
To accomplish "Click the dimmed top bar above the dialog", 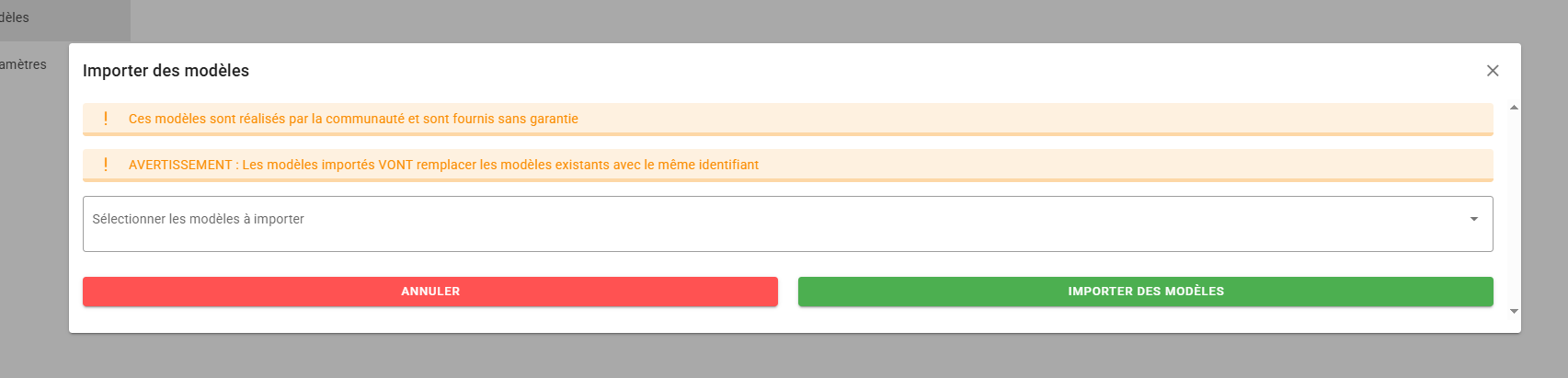I will coord(784,20).
